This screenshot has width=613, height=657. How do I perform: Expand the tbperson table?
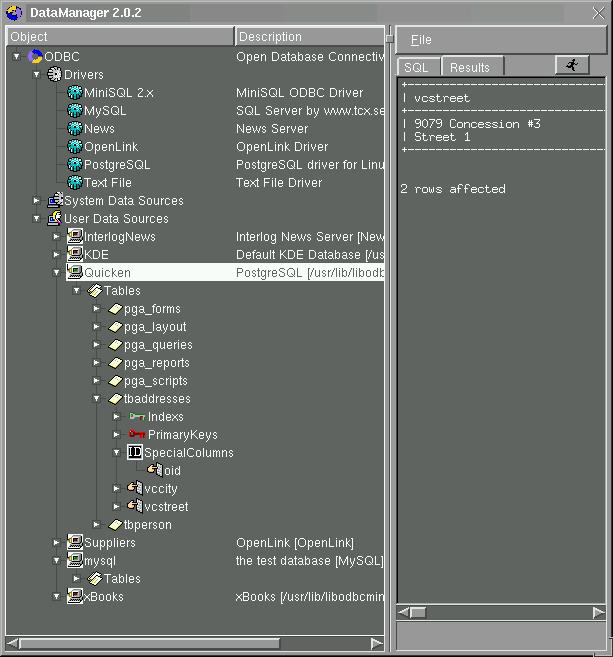[96, 524]
